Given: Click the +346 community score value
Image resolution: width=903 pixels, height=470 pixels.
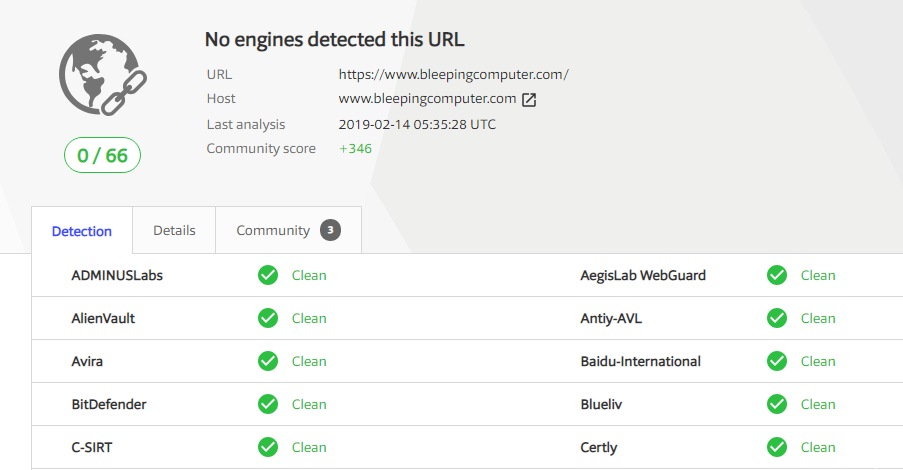Looking at the screenshot, I should tap(355, 149).
